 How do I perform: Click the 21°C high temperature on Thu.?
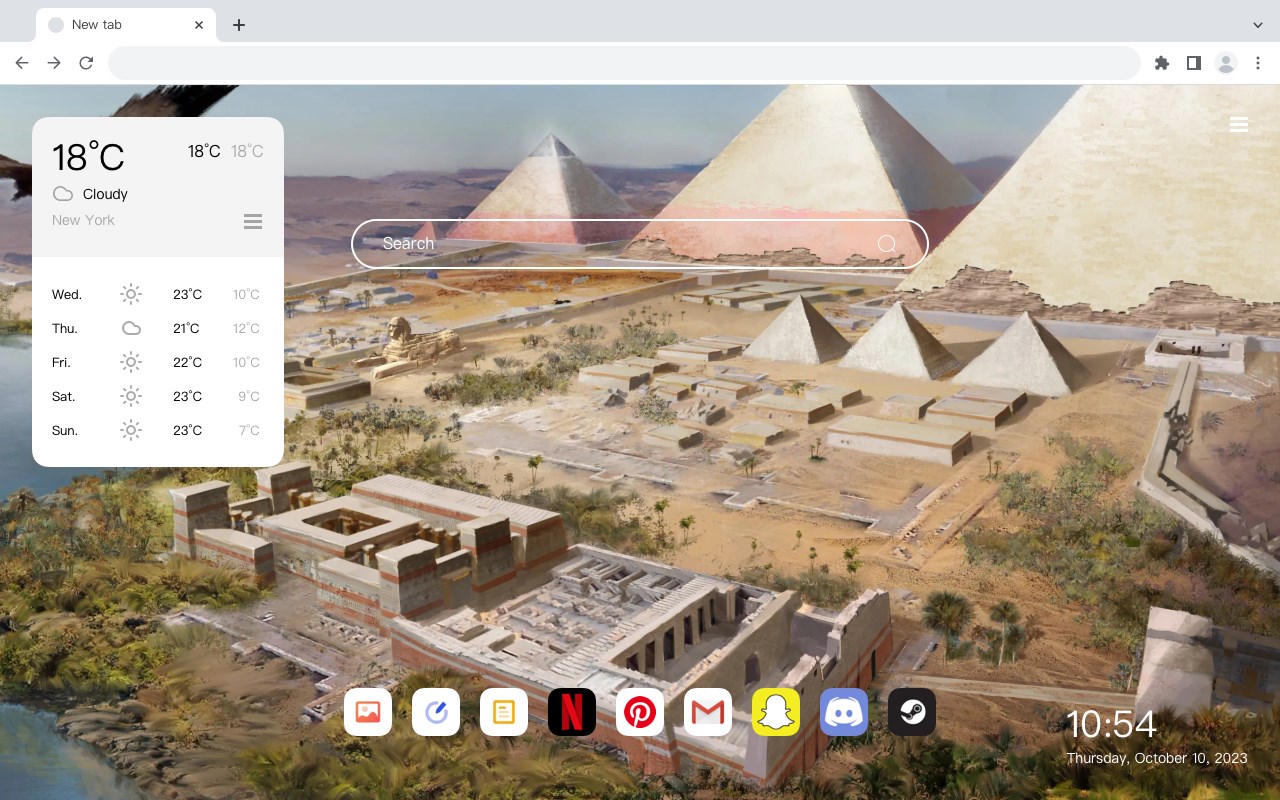click(186, 328)
